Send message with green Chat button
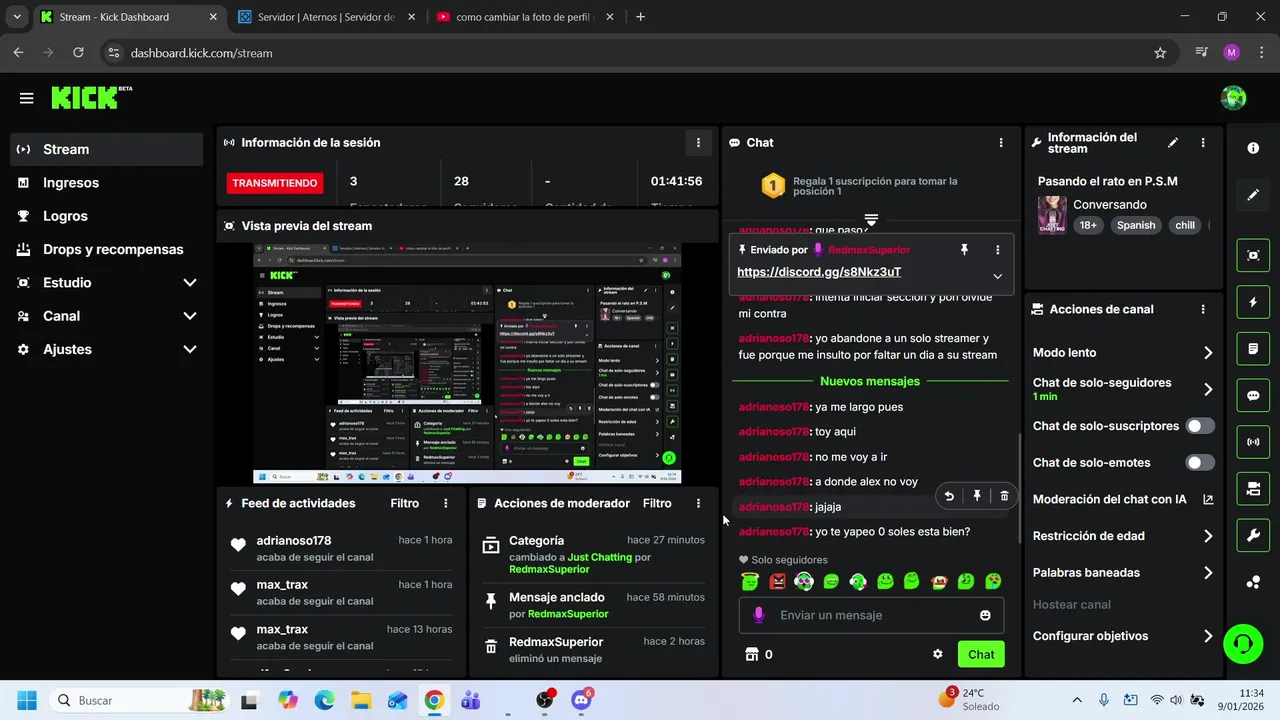Screen dimensions: 1280x720 981,654
